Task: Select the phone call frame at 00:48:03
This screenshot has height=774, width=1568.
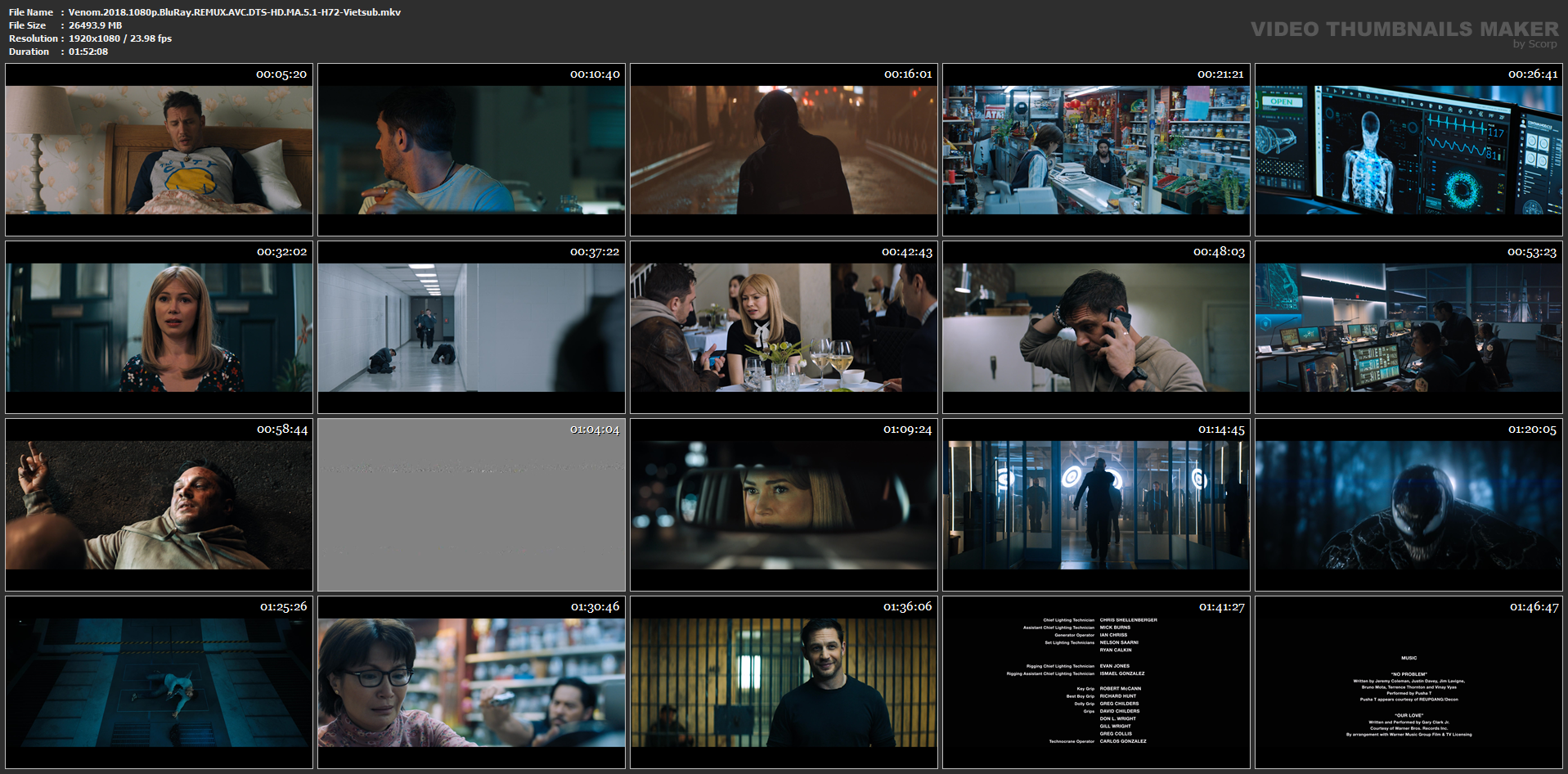Action: click(1096, 327)
